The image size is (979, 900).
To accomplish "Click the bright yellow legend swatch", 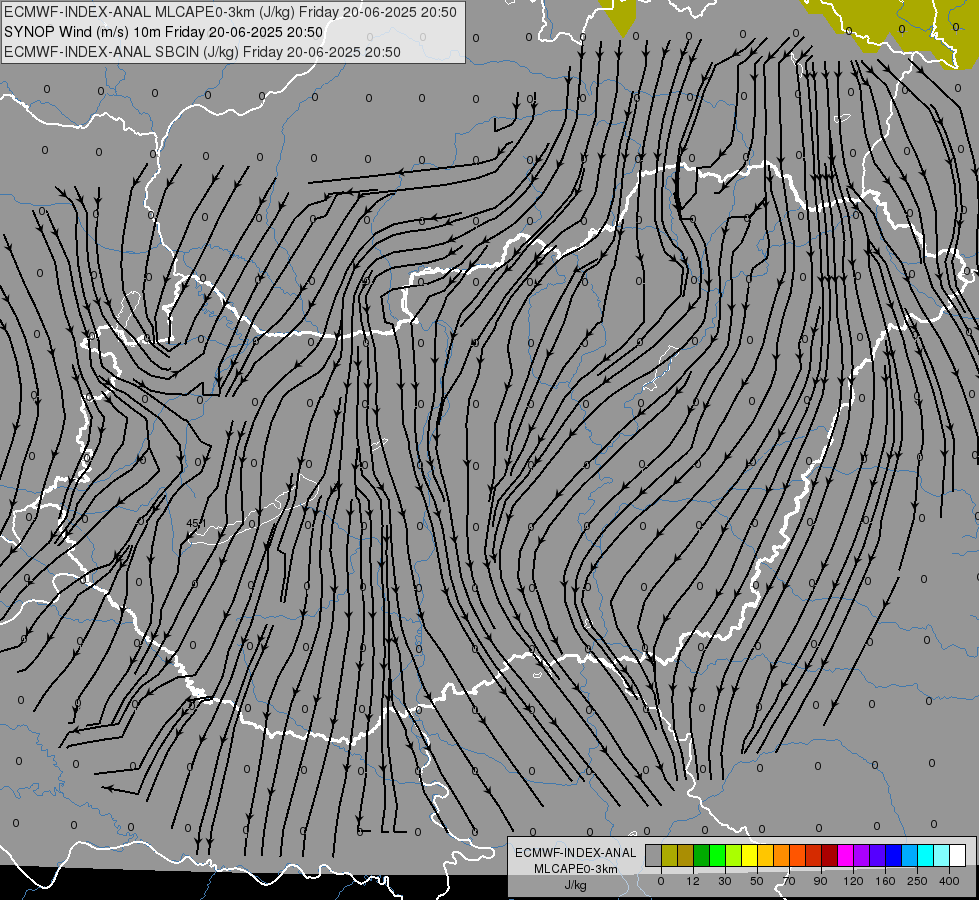I will pyautogui.click(x=750, y=855).
